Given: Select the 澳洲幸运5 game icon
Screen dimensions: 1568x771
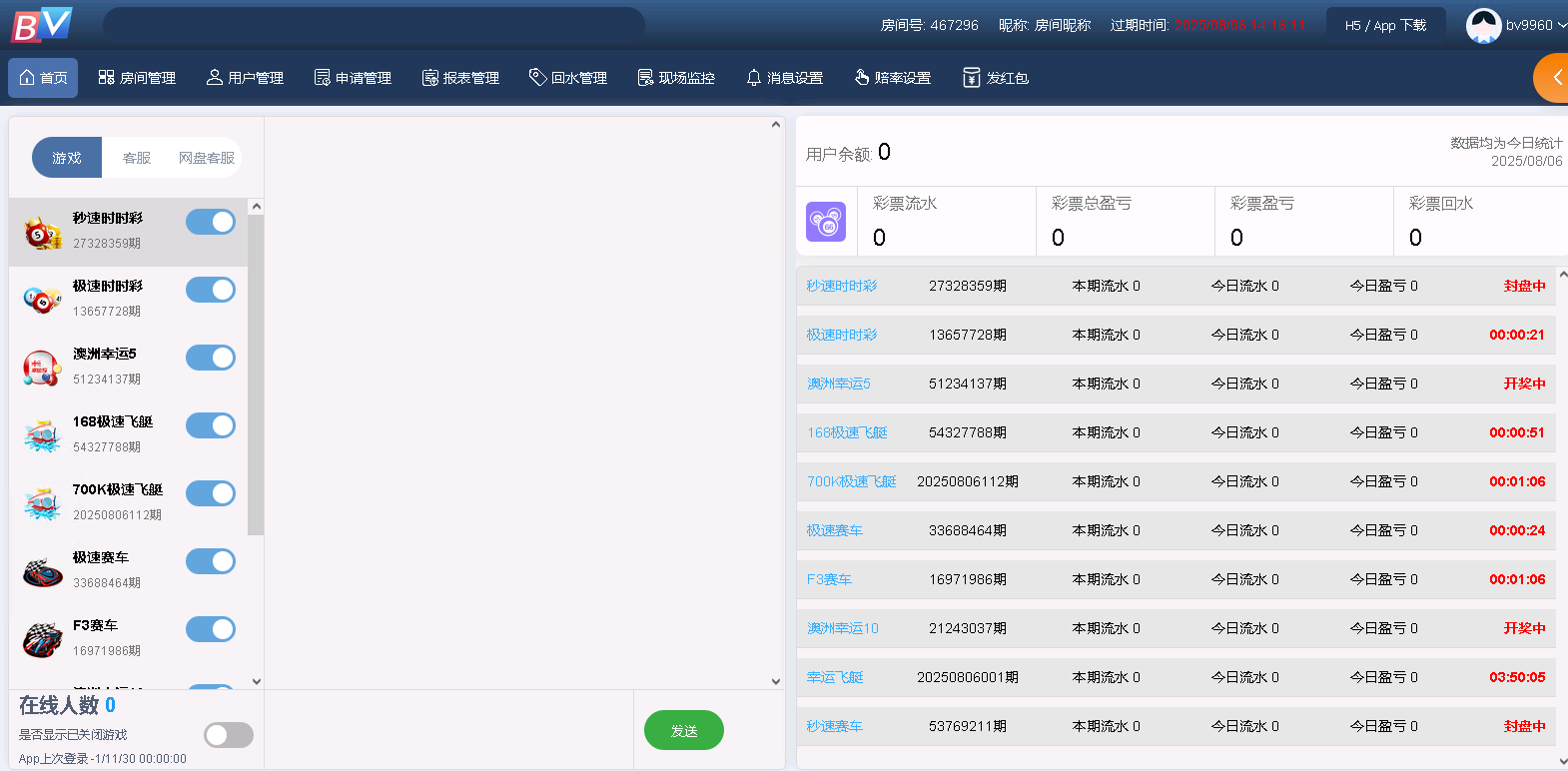Looking at the screenshot, I should (42, 368).
